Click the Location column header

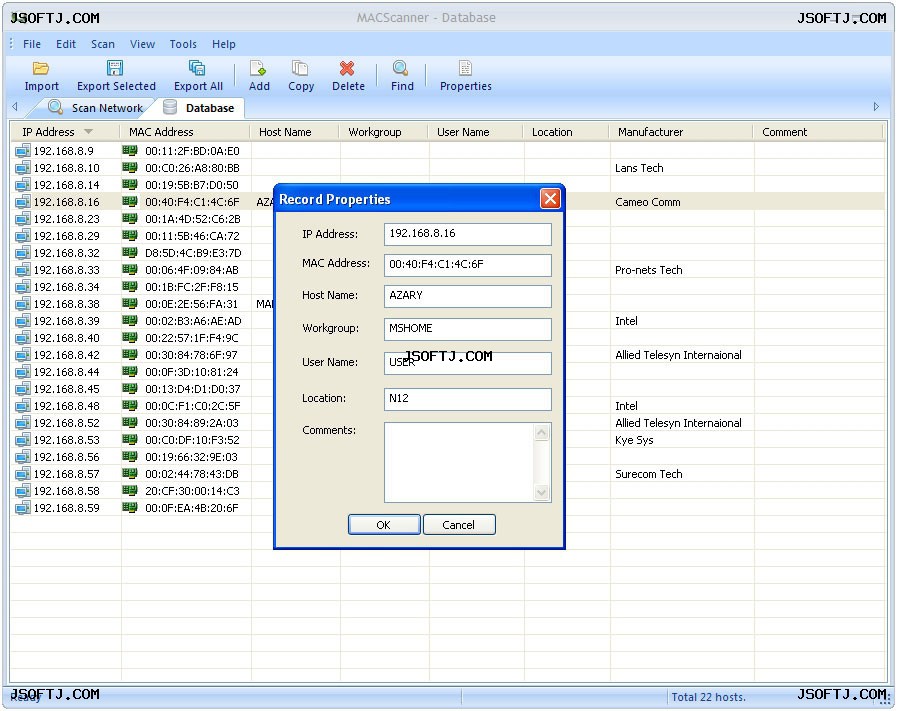pos(566,132)
